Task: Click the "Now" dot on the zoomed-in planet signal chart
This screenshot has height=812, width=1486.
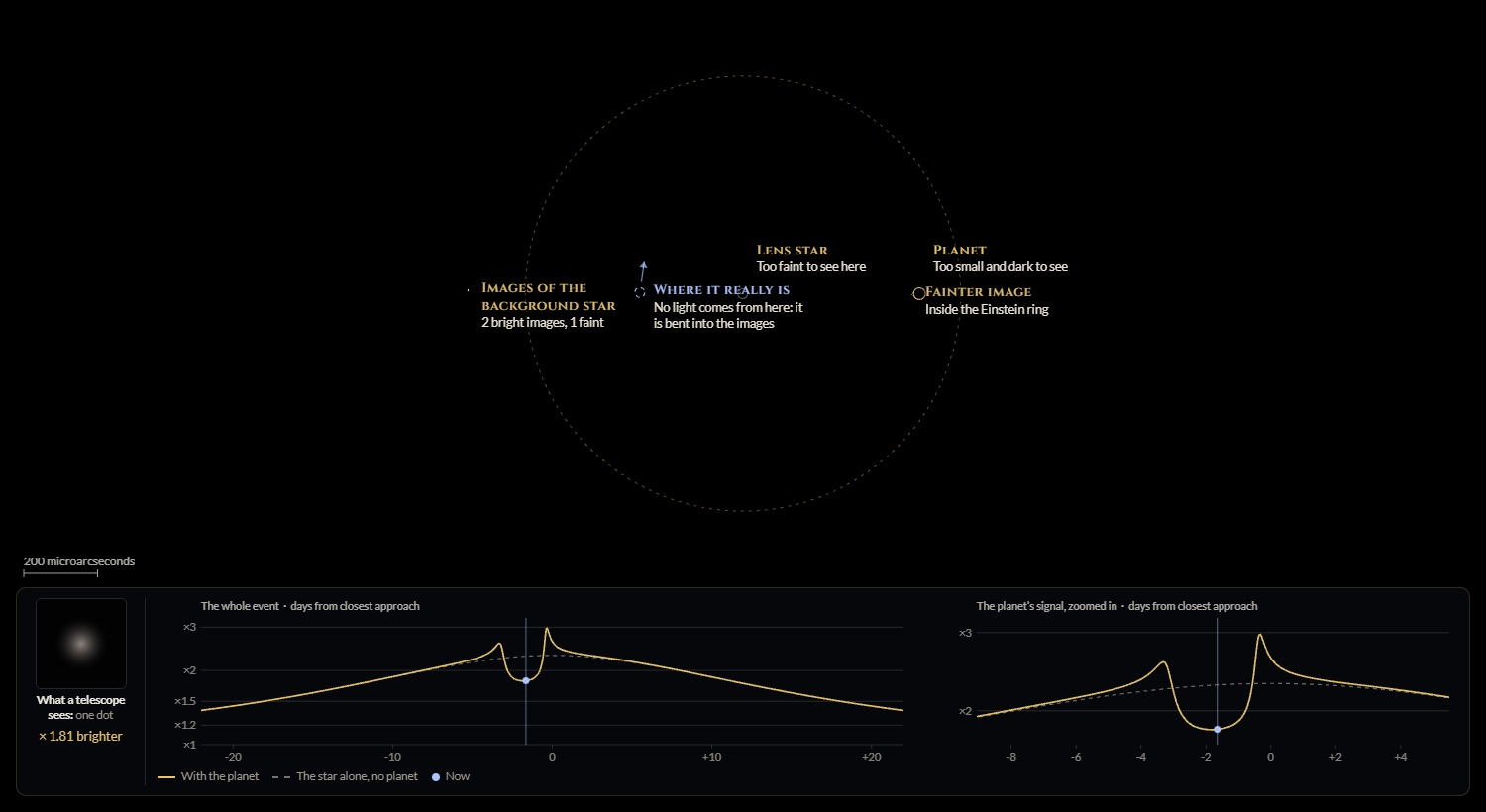Action: [1218, 729]
